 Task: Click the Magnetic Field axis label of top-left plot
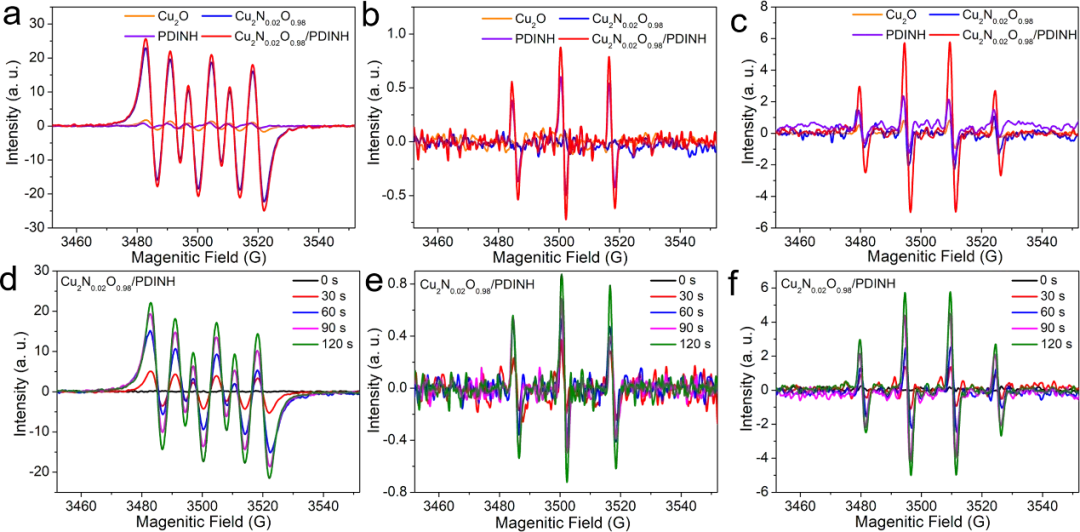[x=206, y=258]
